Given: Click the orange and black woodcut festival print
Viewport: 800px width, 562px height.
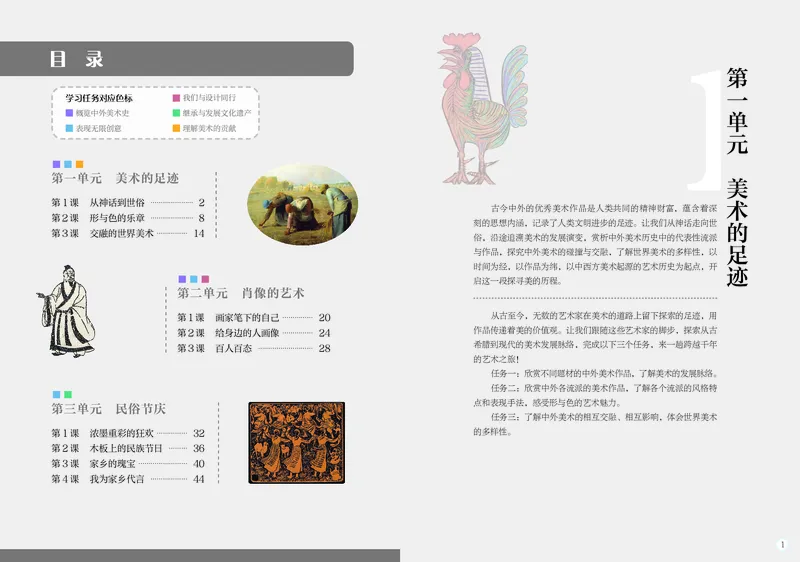Looking at the screenshot, I should pos(296,443).
